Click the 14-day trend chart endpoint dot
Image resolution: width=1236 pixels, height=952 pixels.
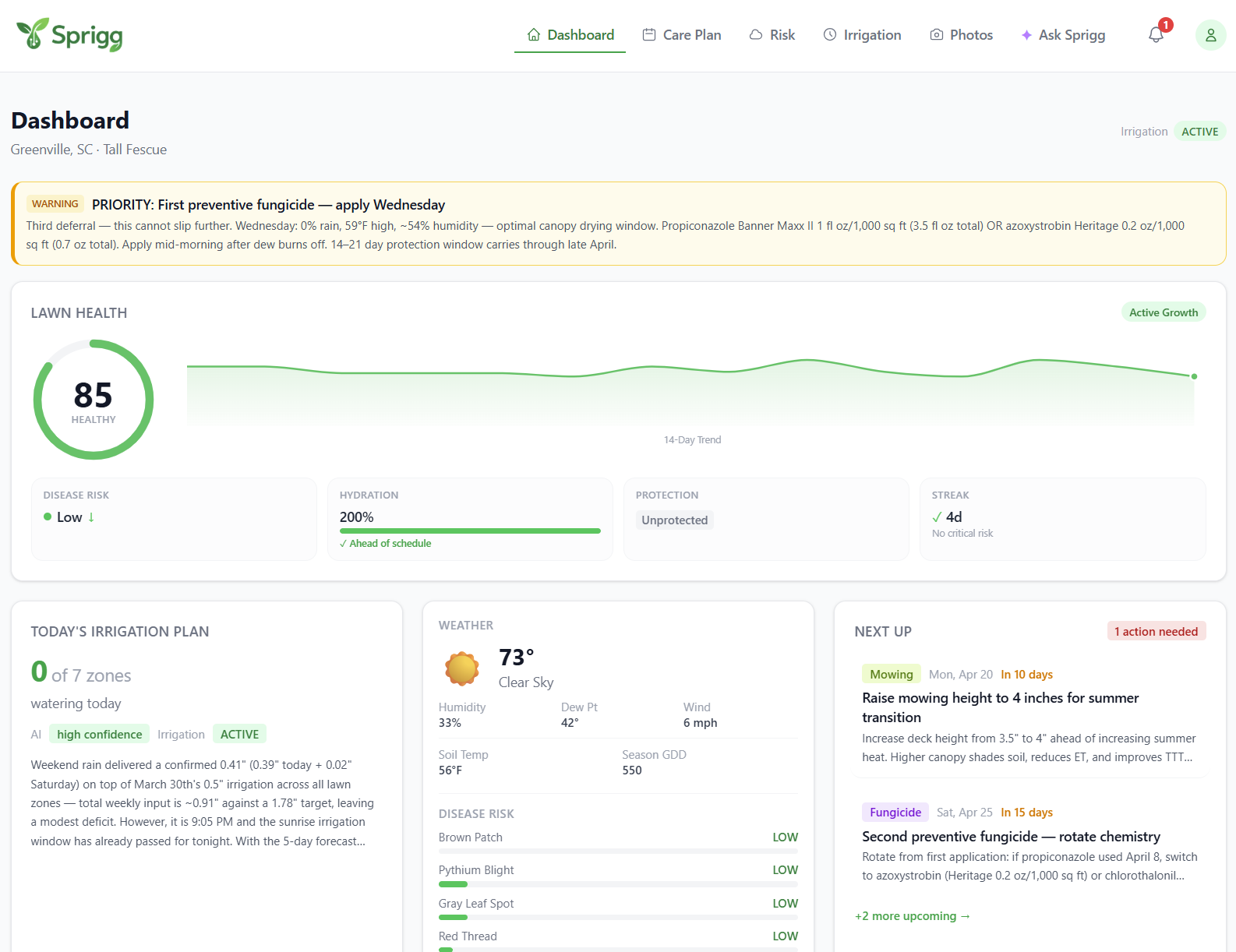(x=1194, y=376)
